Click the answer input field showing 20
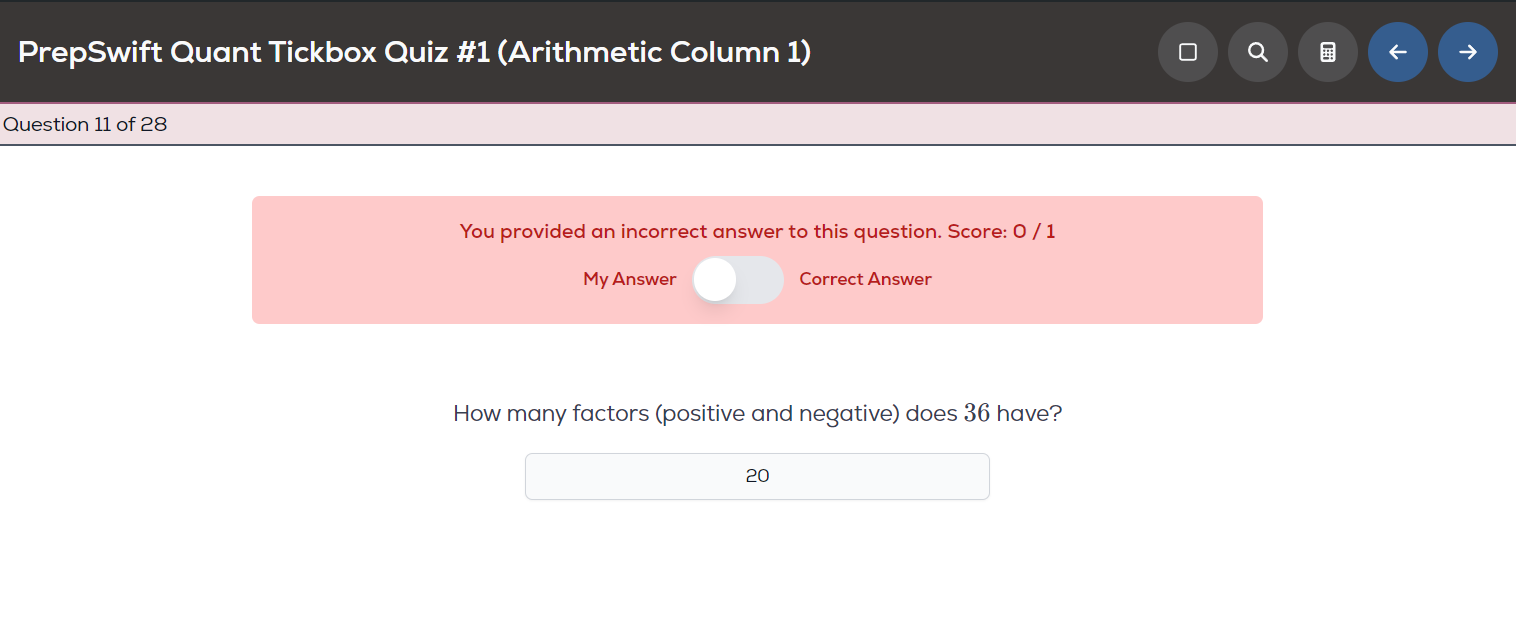The height and width of the screenshot is (630, 1516). pos(757,476)
